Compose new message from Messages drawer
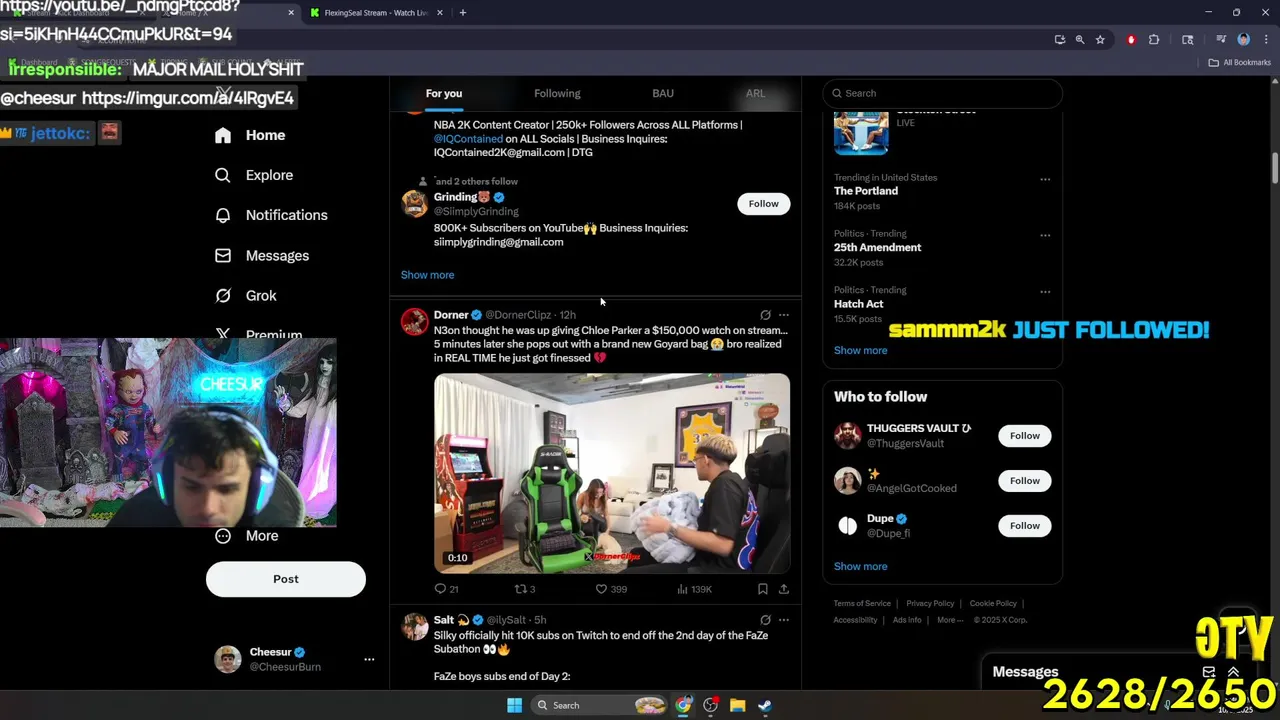 point(1209,672)
